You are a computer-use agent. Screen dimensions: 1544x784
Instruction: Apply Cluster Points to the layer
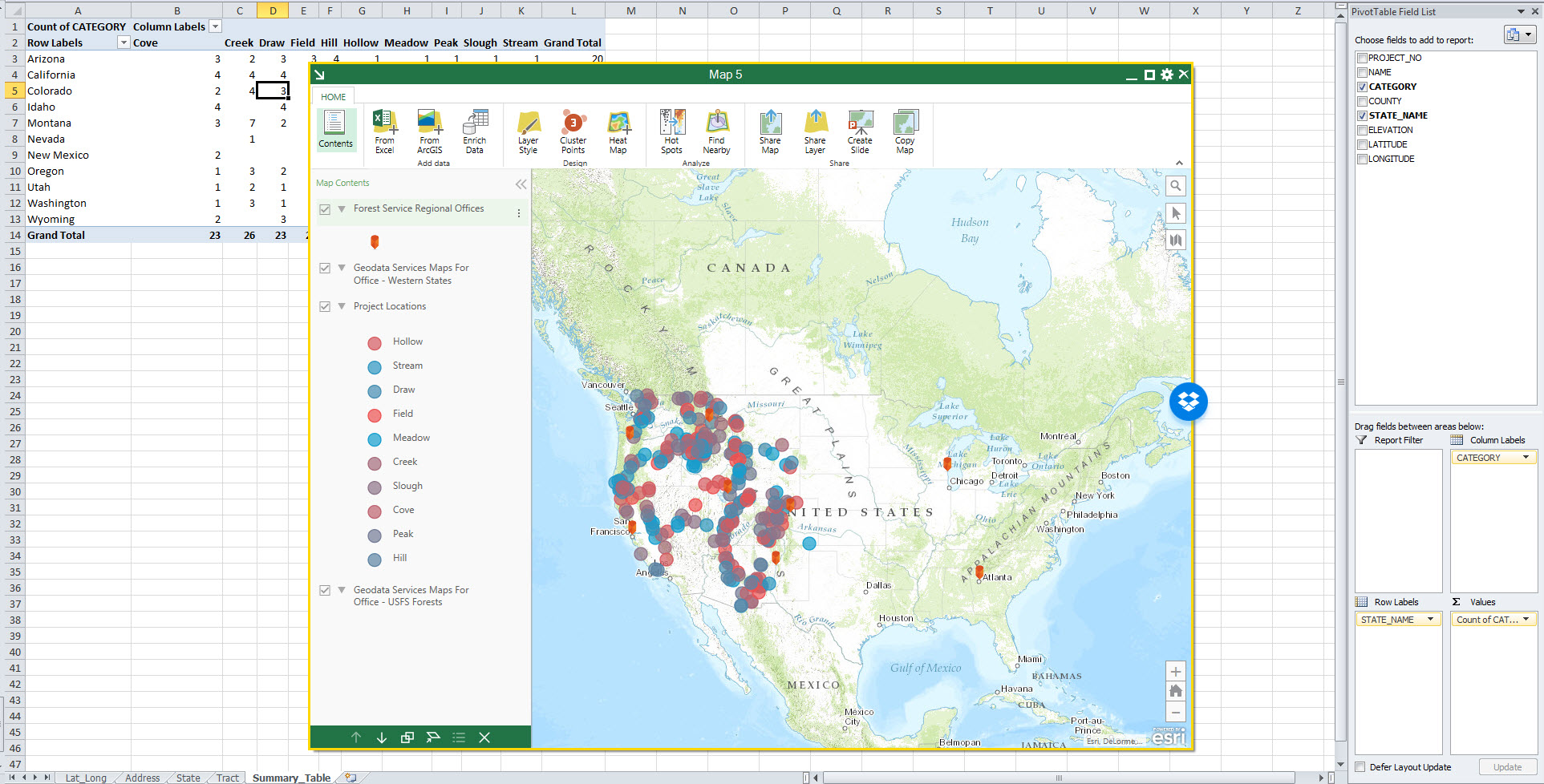[x=573, y=132]
